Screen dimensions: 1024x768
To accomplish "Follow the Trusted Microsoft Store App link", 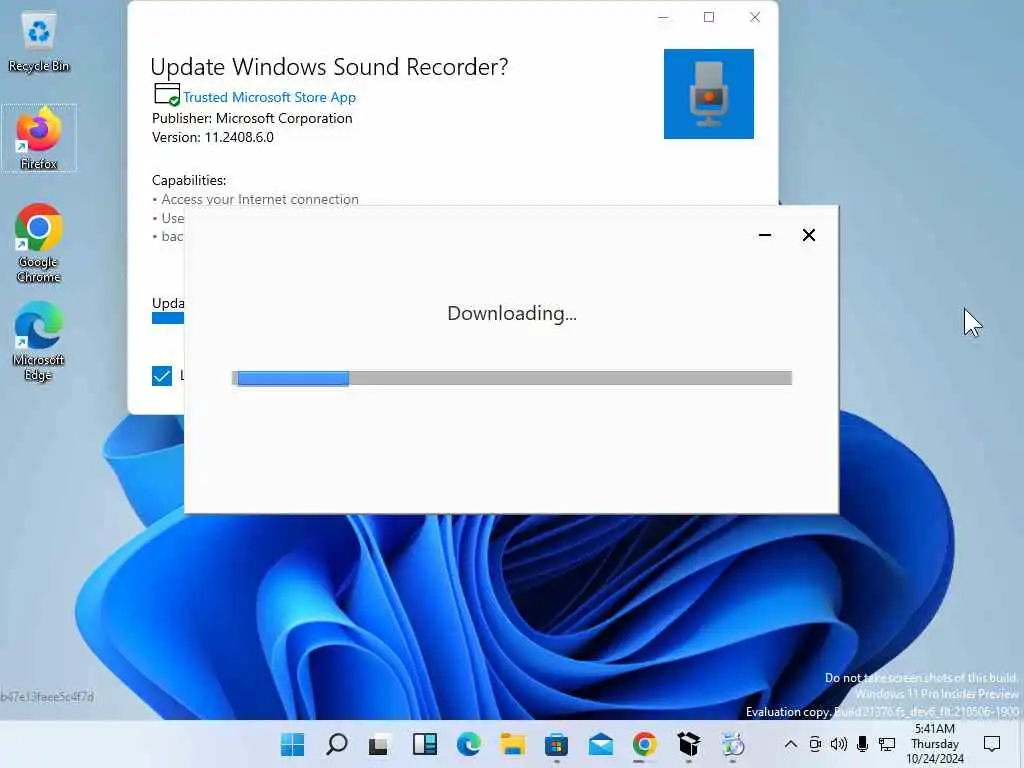I will [x=269, y=97].
